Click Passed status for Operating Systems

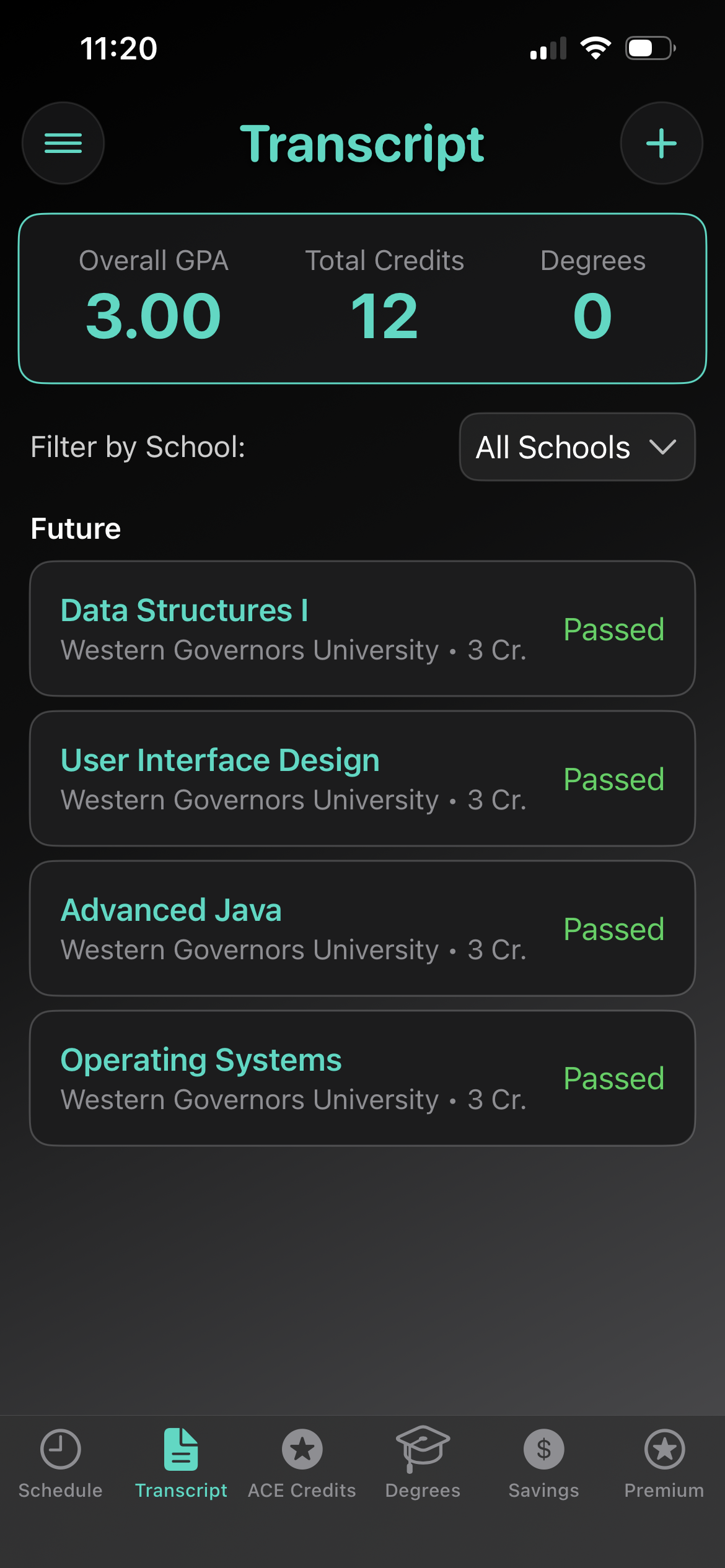pos(613,1079)
